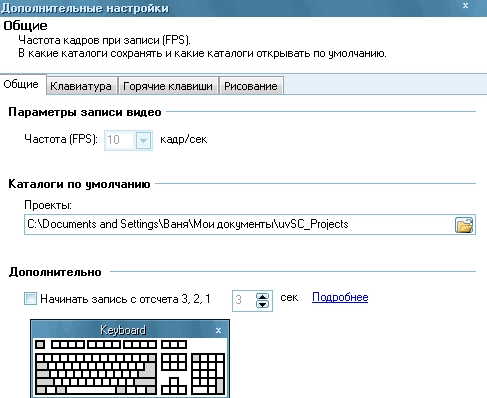Browse for the Проекты folder with the folder icon

pos(464,225)
